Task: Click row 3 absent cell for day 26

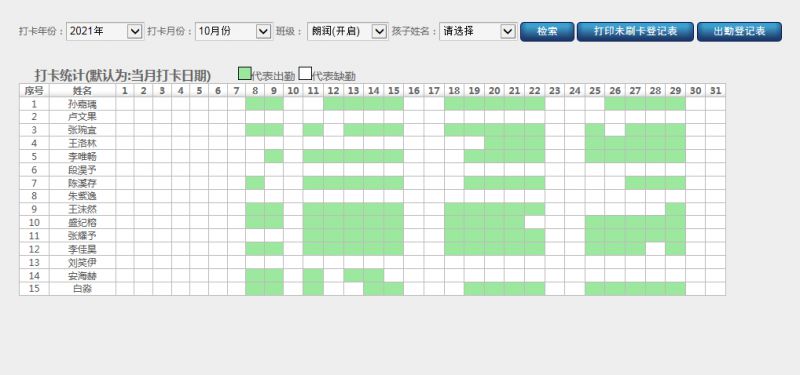Action: click(x=615, y=130)
